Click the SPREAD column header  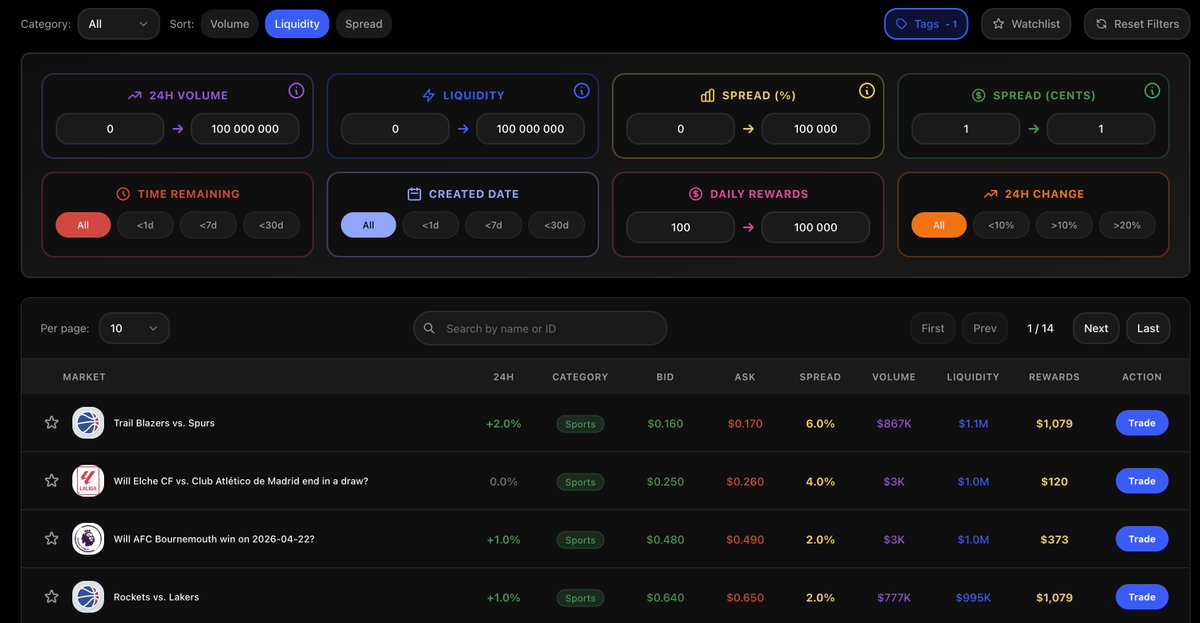click(x=820, y=377)
